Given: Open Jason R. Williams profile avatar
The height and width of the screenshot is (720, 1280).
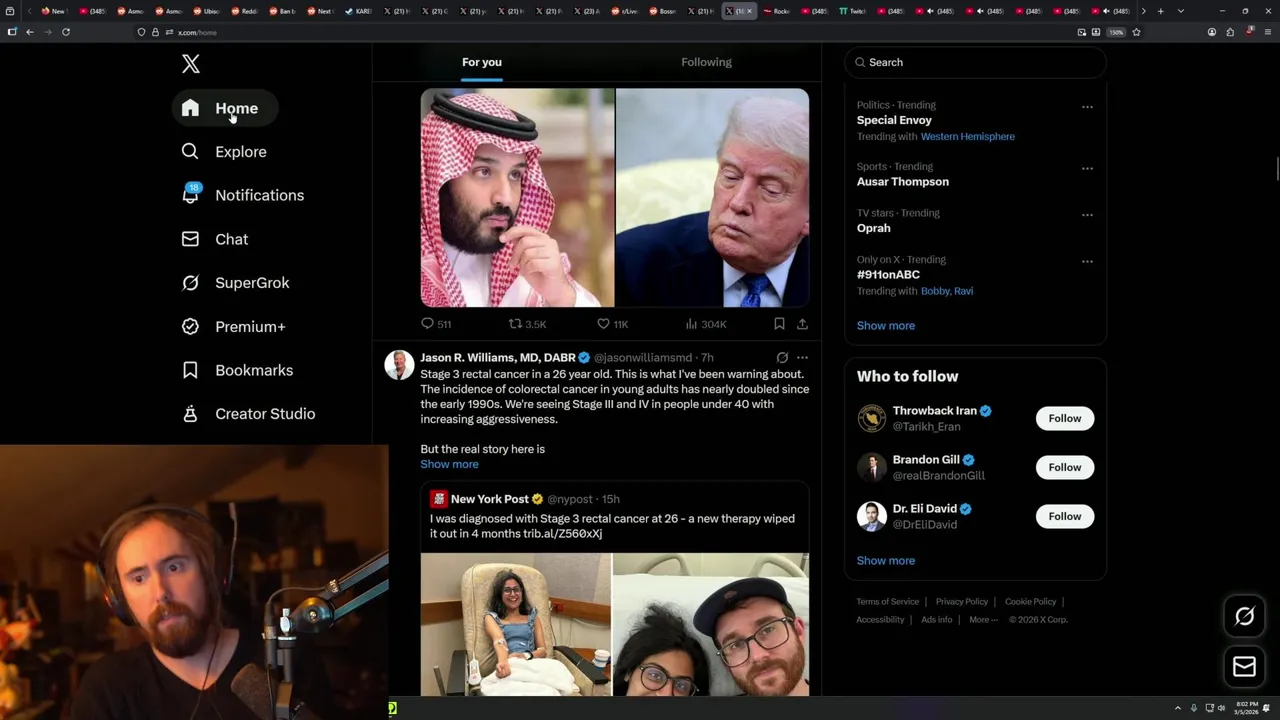Looking at the screenshot, I should point(399,365).
